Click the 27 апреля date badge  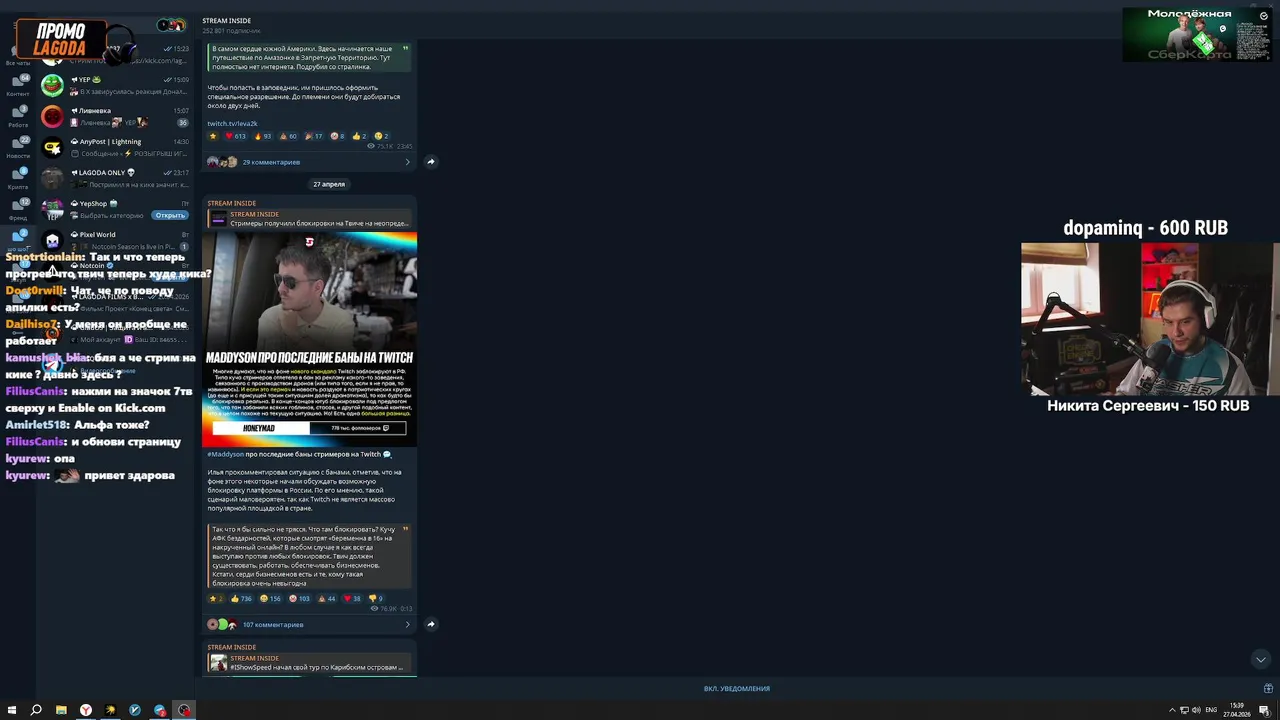tap(329, 184)
